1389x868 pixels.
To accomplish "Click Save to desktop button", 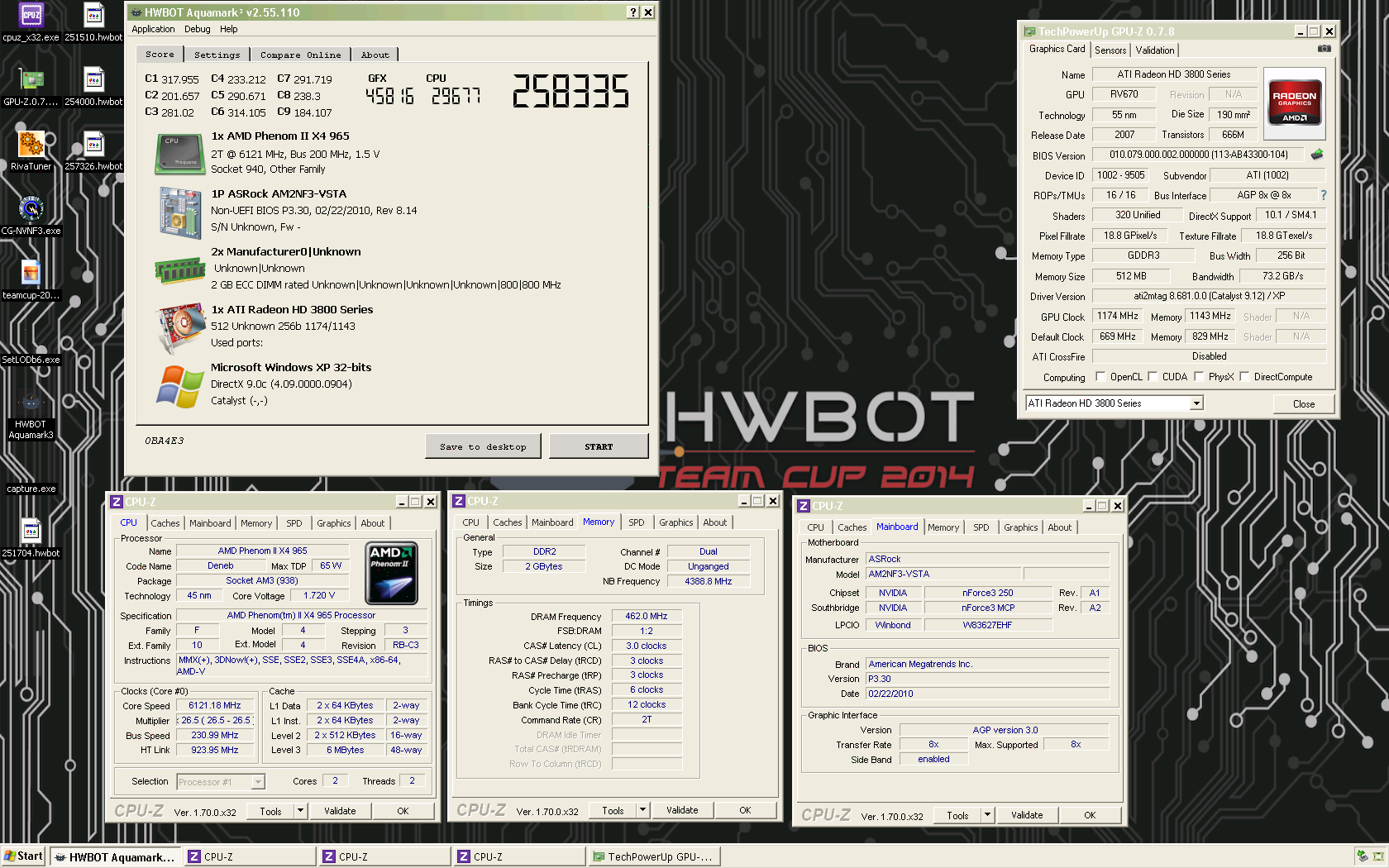I will (483, 446).
